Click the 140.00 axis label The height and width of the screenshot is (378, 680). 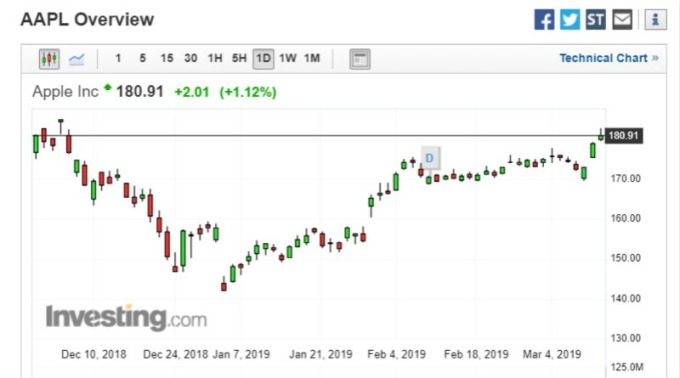tap(625, 298)
